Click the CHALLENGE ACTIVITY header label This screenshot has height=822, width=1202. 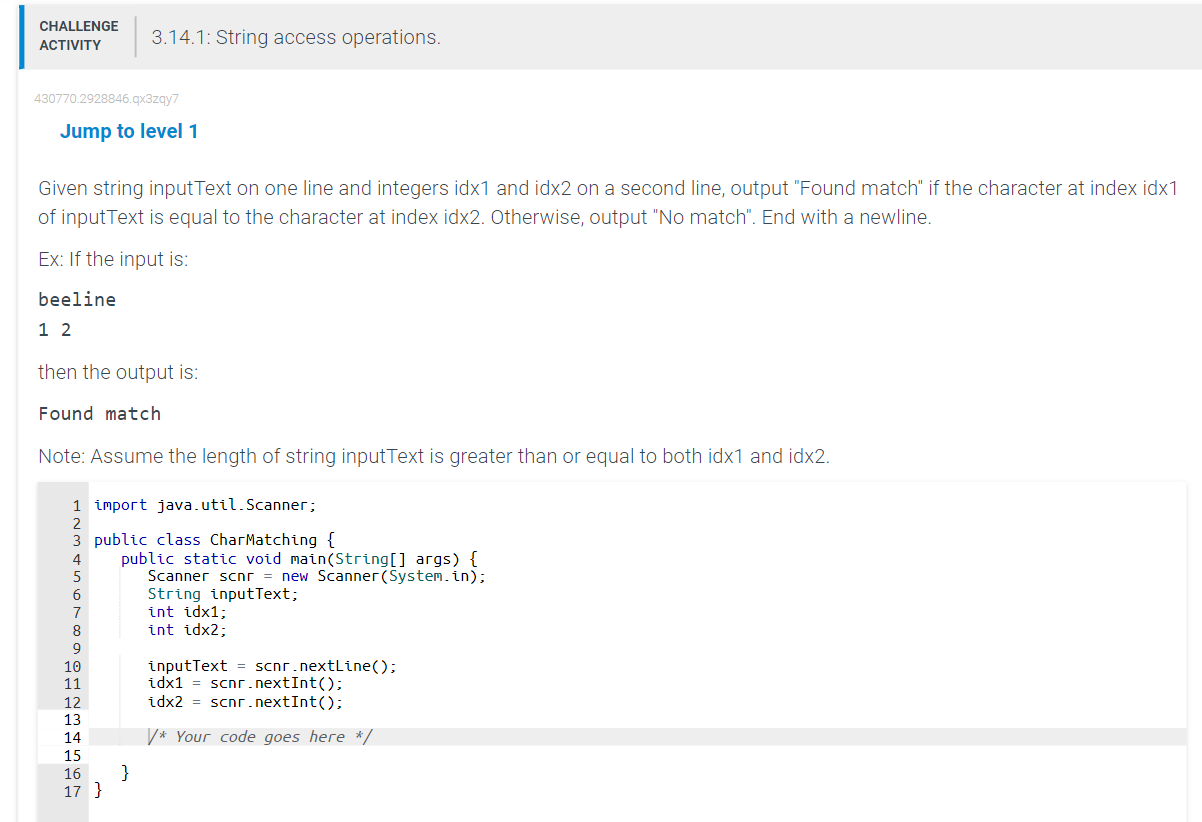click(x=79, y=33)
